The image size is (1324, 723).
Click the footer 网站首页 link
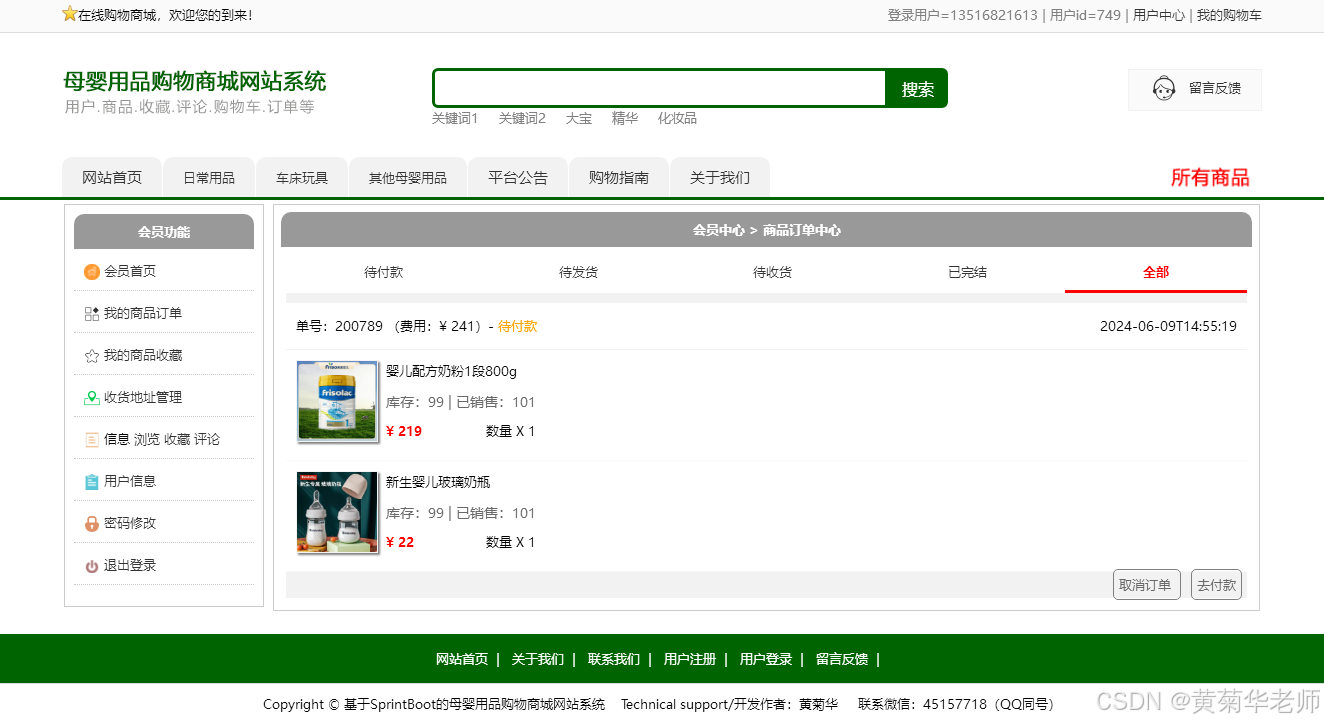click(462, 659)
